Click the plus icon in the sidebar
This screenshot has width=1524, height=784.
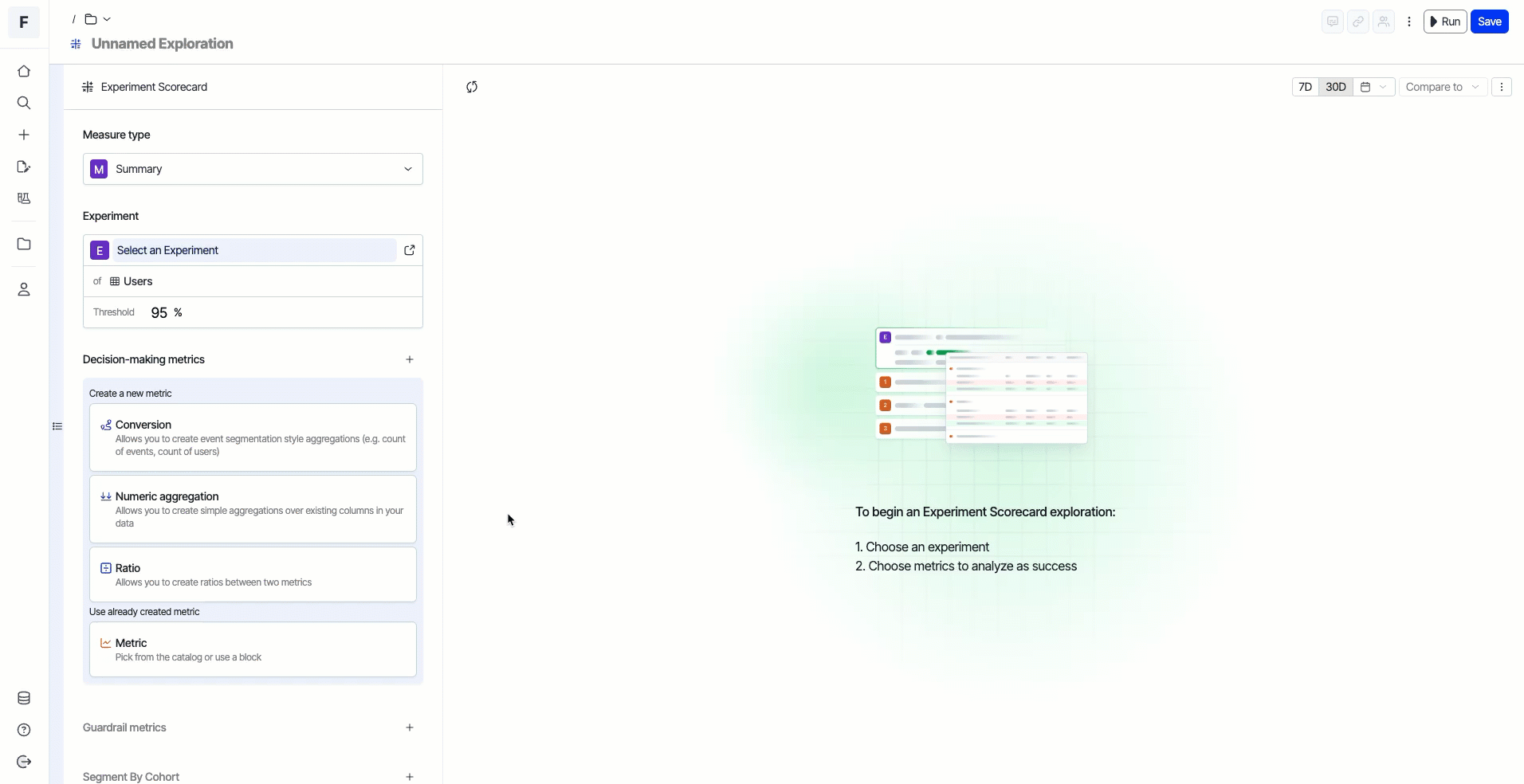24,135
